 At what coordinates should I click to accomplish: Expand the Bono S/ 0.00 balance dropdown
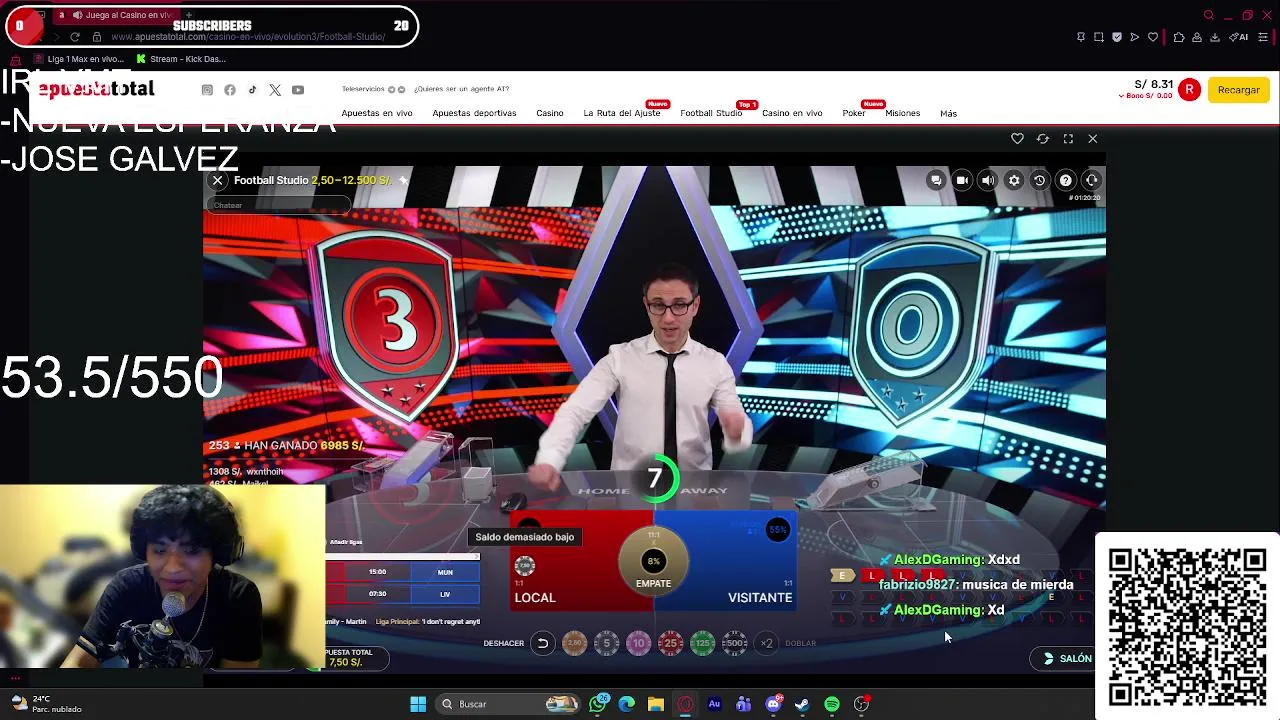[1146, 96]
